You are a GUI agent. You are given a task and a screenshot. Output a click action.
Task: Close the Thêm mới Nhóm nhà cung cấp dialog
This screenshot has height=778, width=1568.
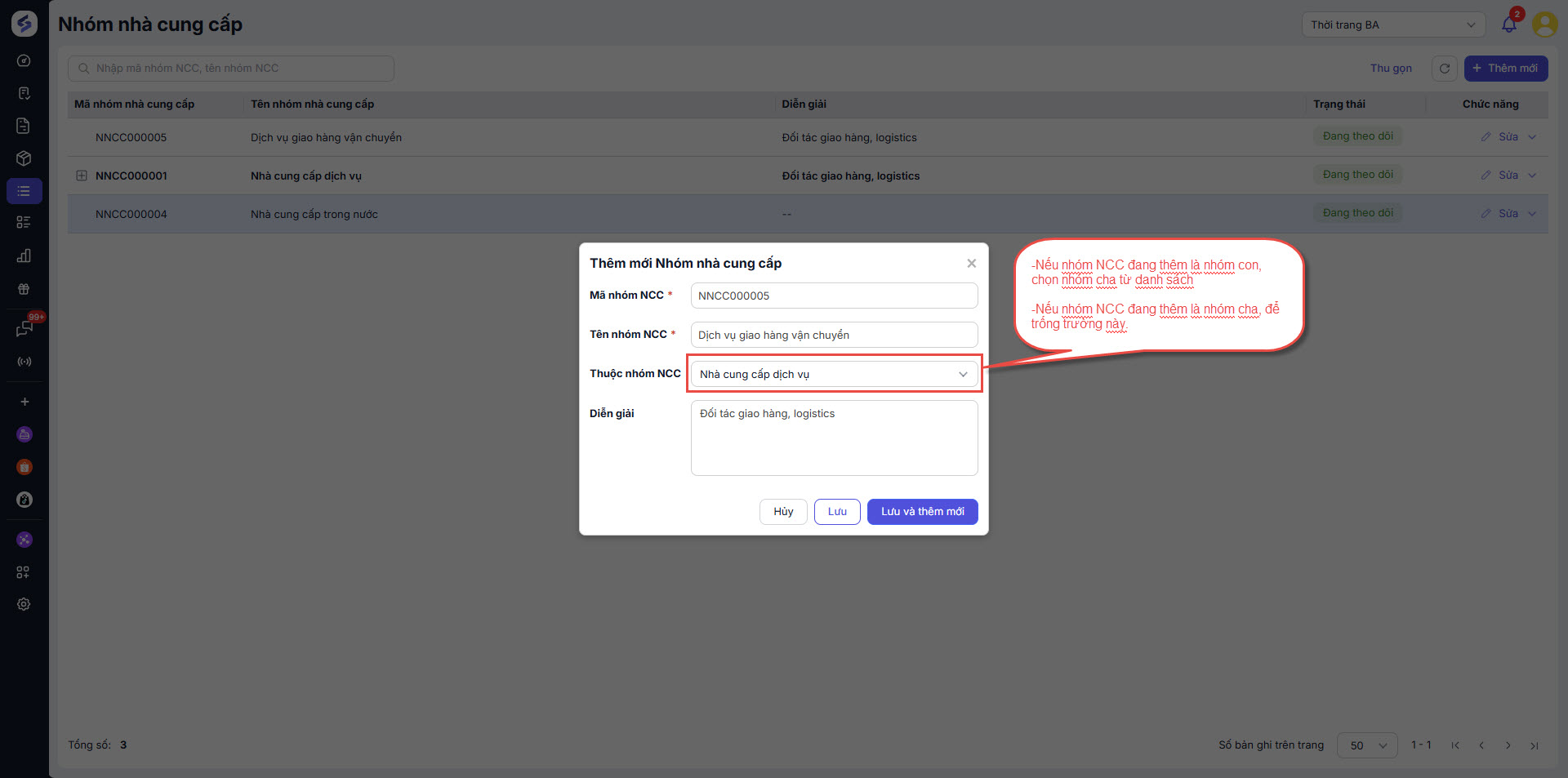[971, 263]
